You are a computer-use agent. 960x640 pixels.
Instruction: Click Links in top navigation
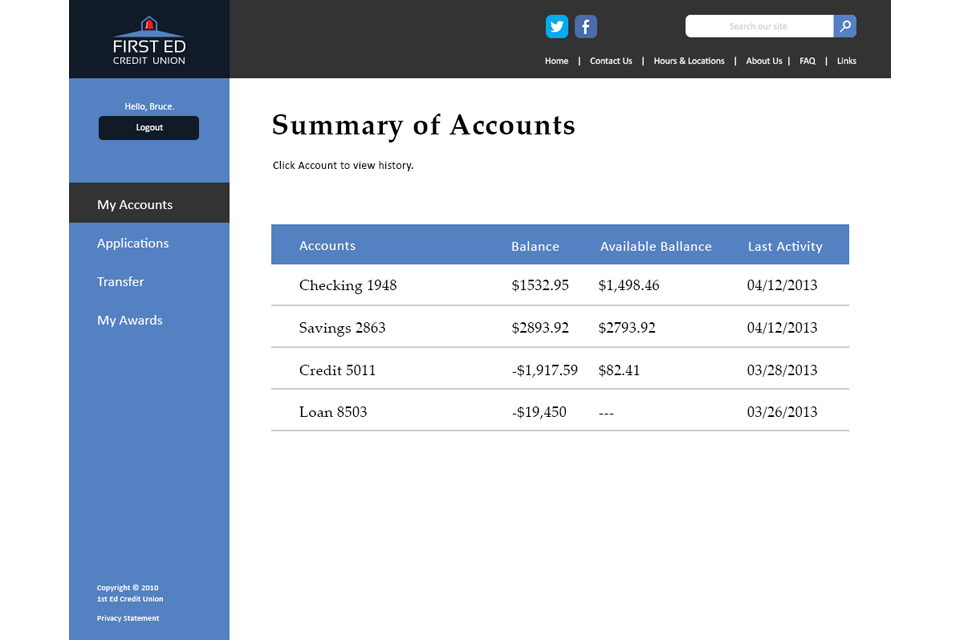(846, 61)
